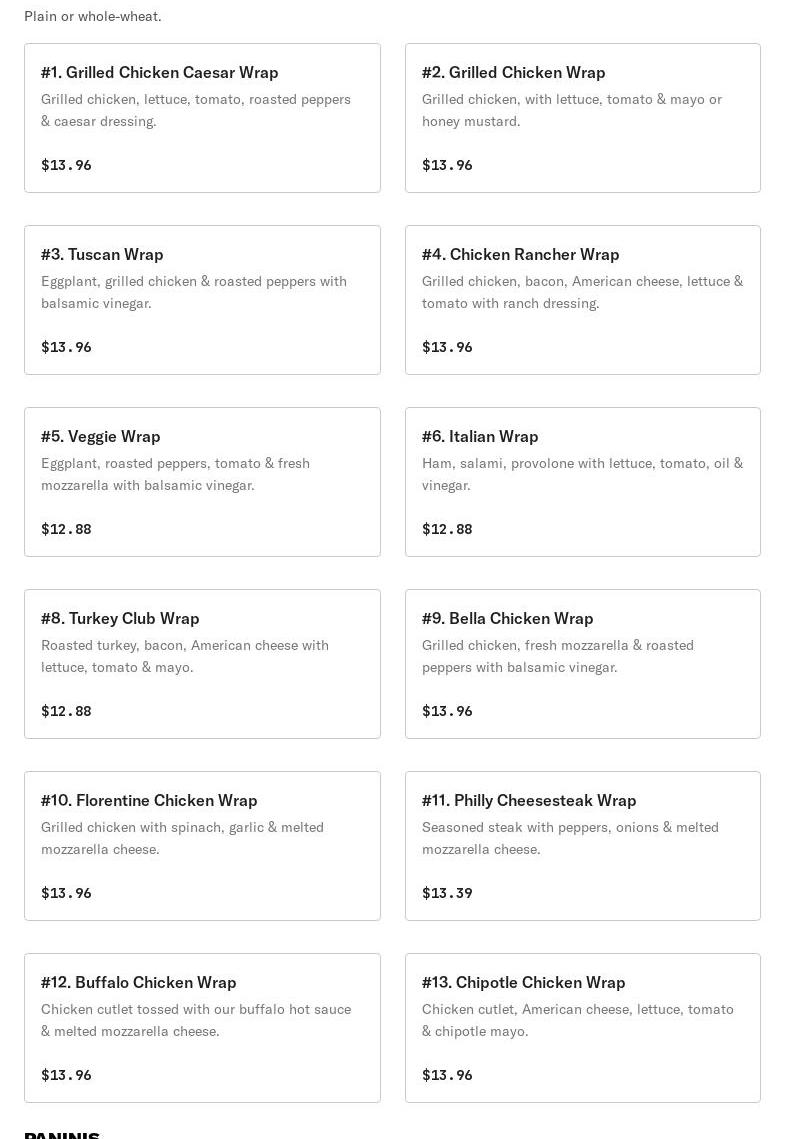This screenshot has height=1139, width=785.
Task: Click the "Plain or whole-wheat" note
Action: (x=93, y=16)
